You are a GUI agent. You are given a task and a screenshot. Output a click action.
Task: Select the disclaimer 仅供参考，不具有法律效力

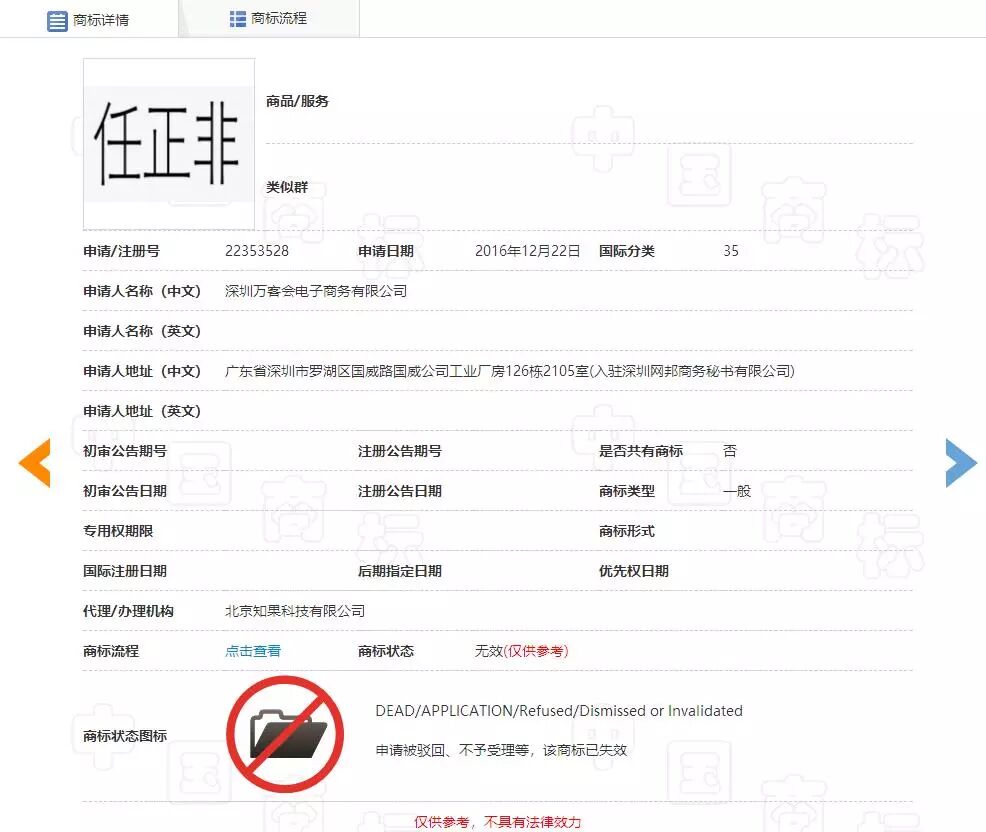(x=497, y=822)
